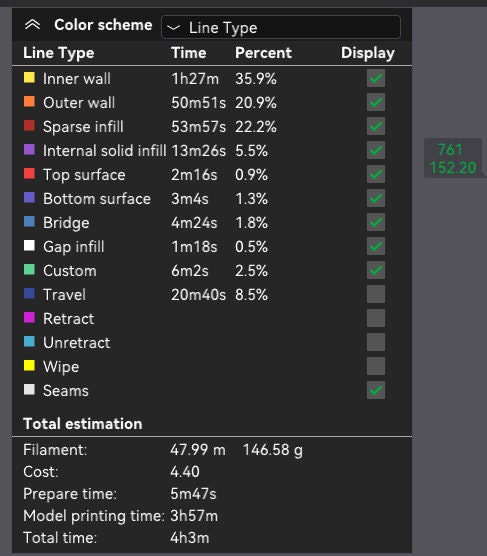
Task: Uncheck the Outer wall display checkbox
Action: pyautogui.click(x=376, y=102)
